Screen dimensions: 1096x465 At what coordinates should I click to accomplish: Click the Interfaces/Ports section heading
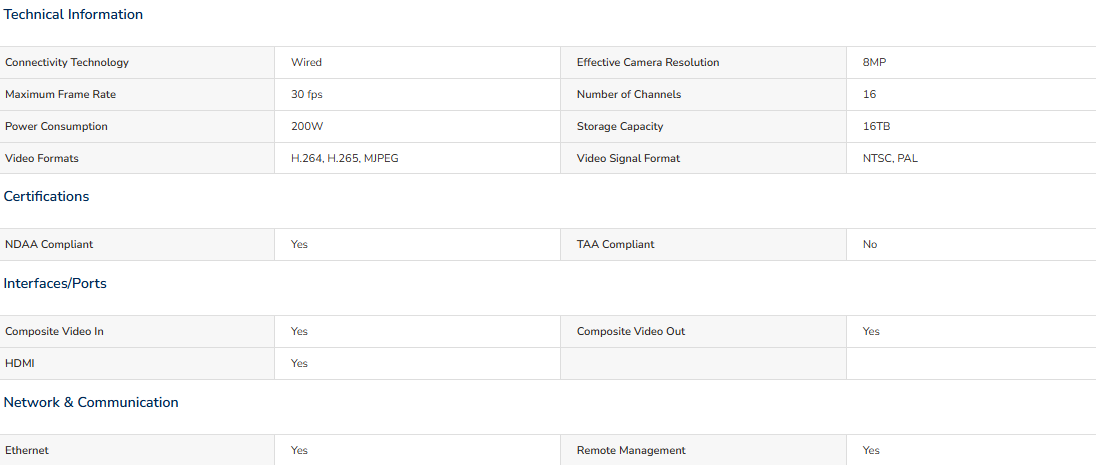[x=55, y=283]
